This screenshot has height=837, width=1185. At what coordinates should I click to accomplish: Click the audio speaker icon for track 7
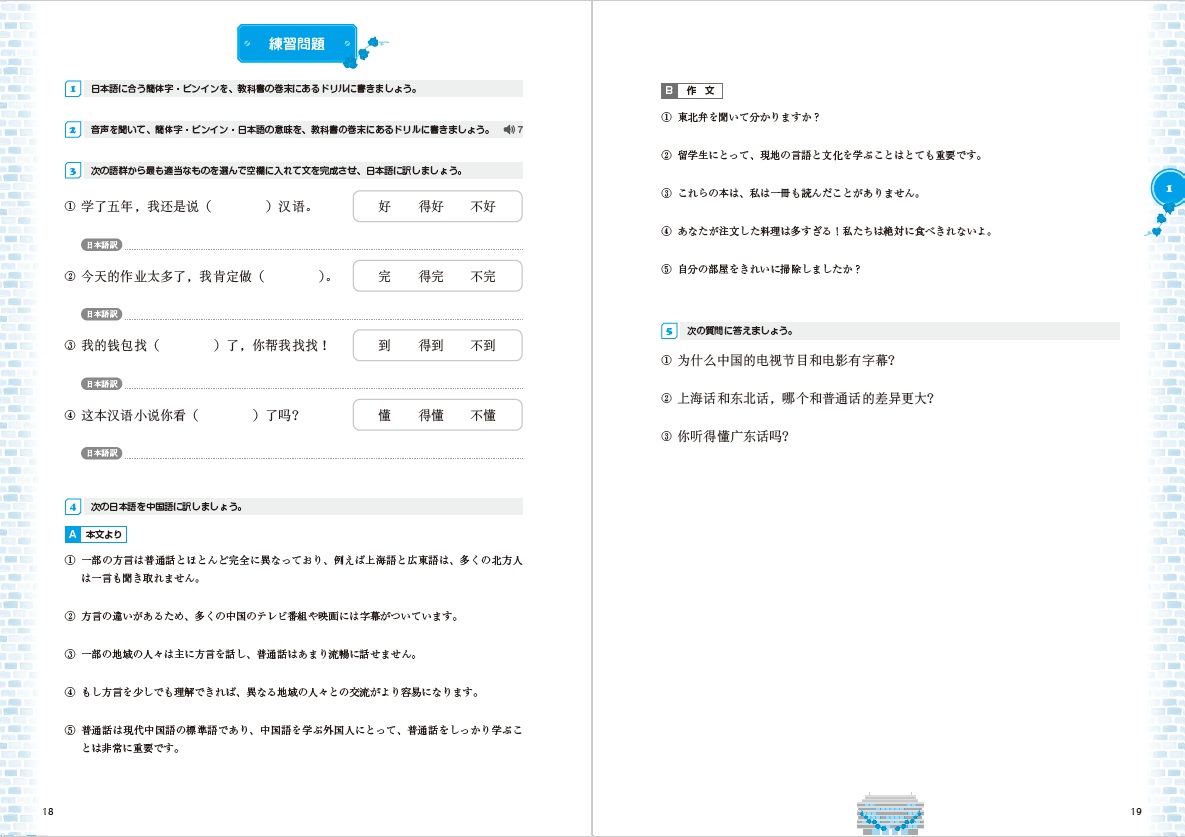point(509,130)
